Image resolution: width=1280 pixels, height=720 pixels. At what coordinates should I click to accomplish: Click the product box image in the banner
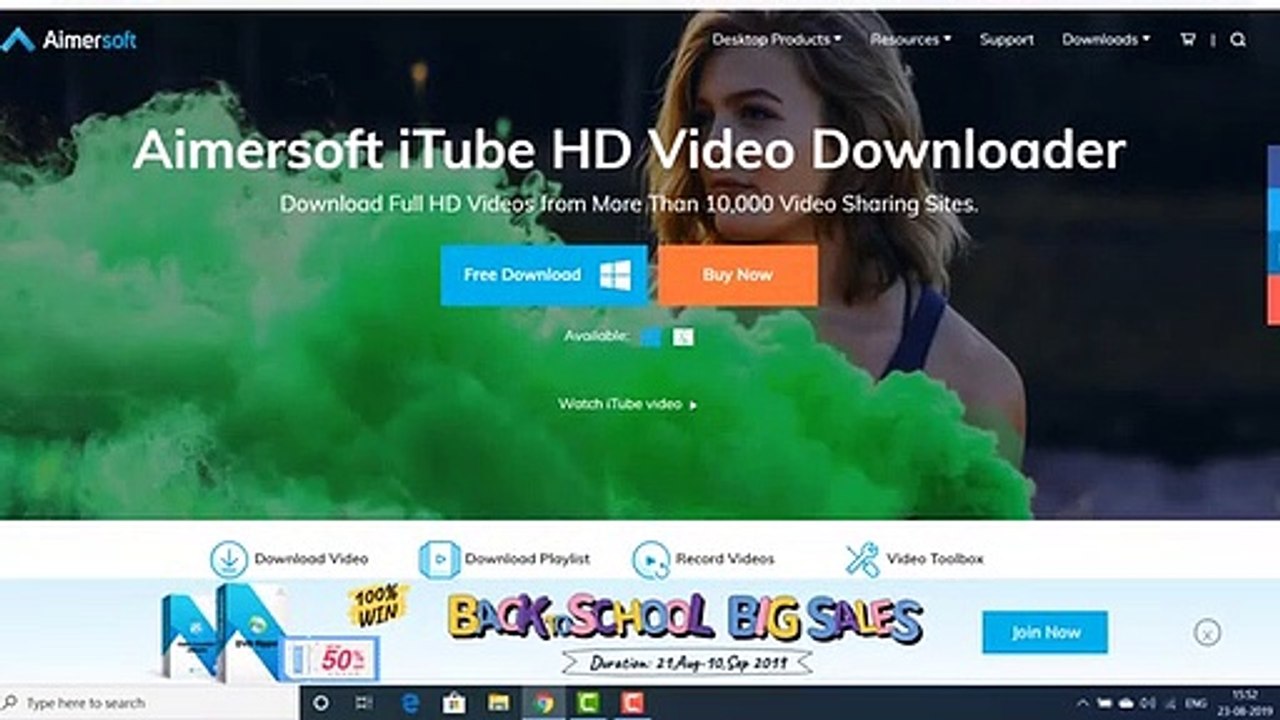pos(225,632)
